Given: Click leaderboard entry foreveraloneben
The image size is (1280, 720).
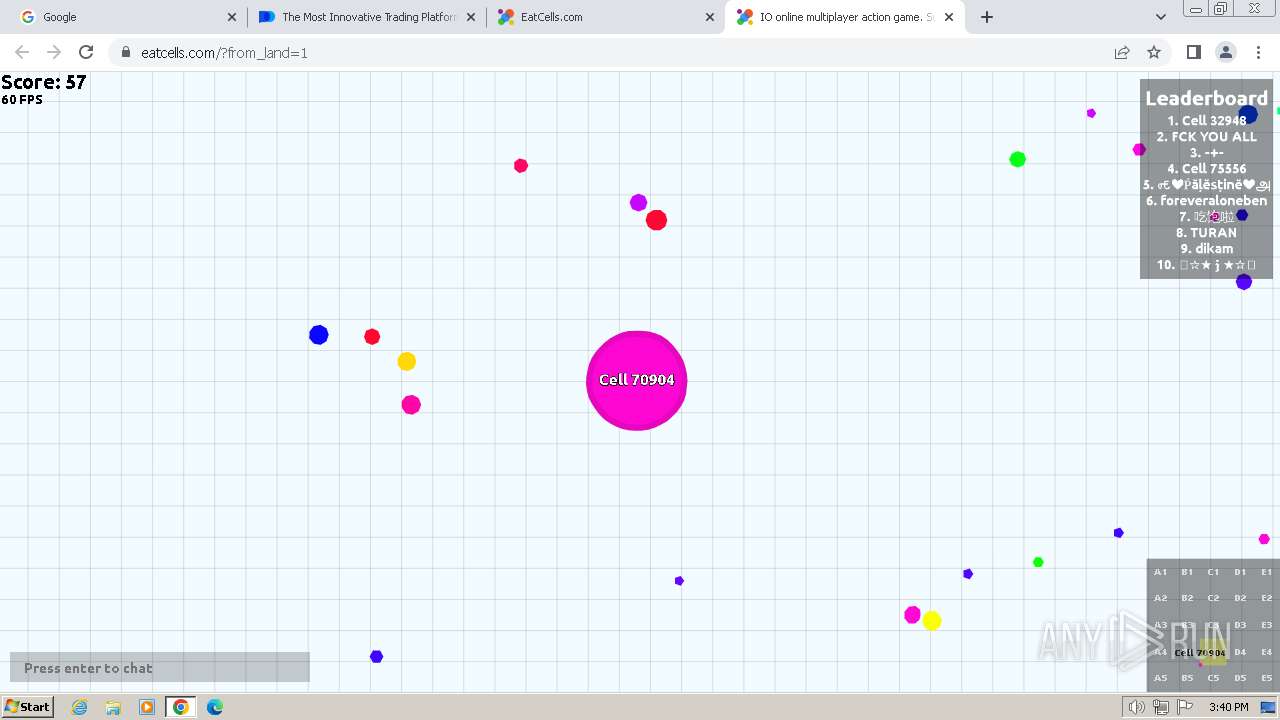Looking at the screenshot, I should coord(1206,201).
